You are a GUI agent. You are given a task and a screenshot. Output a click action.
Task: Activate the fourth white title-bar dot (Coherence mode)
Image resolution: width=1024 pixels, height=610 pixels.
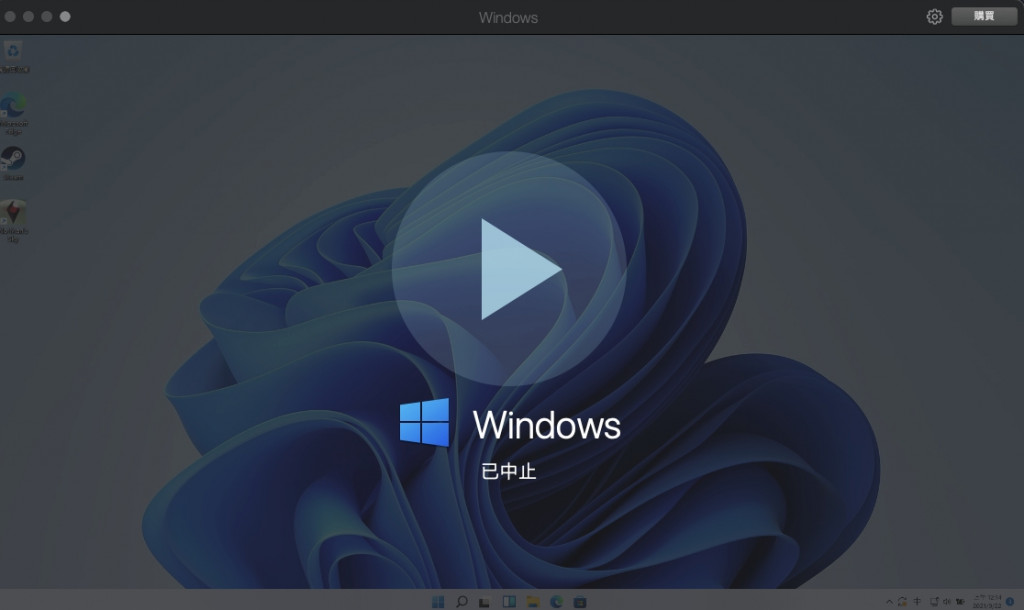pos(65,16)
